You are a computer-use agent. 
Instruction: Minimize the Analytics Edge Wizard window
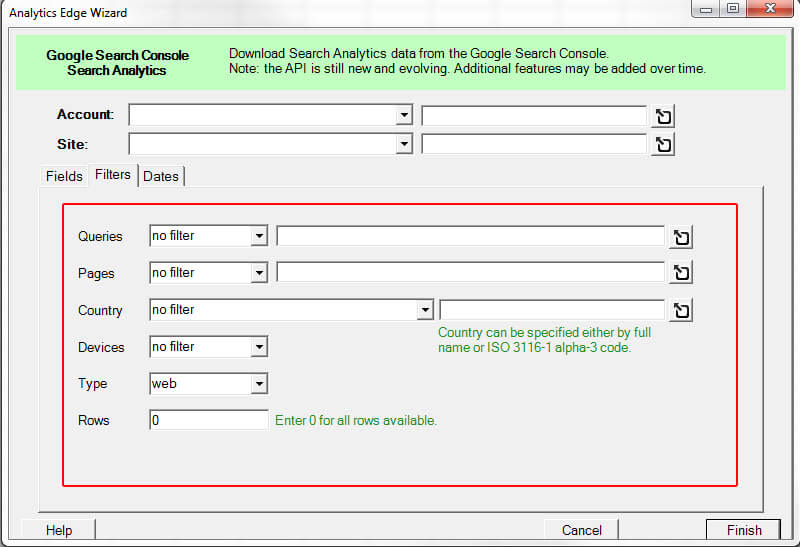(706, 9)
